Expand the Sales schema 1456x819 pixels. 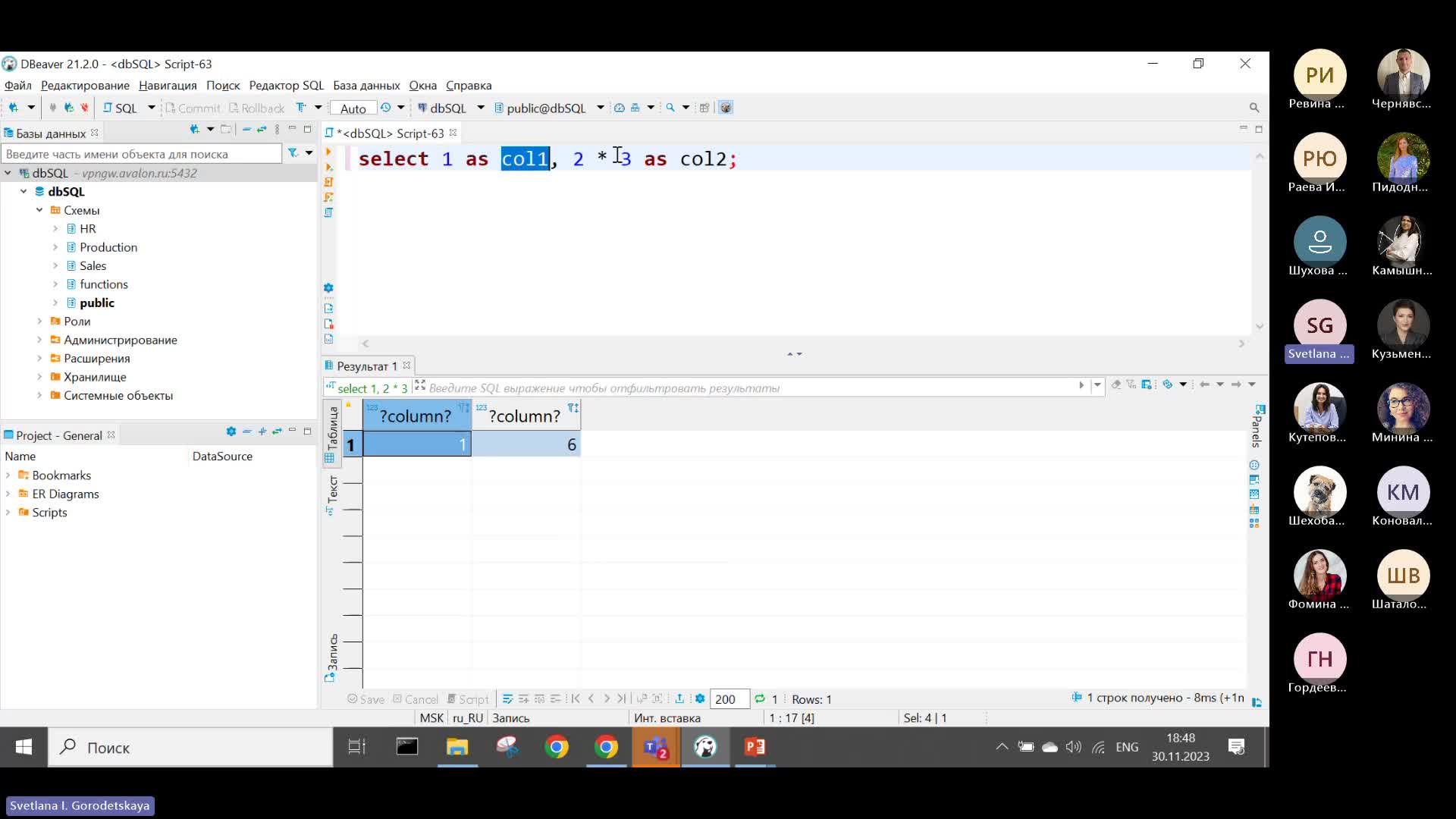tap(55, 265)
